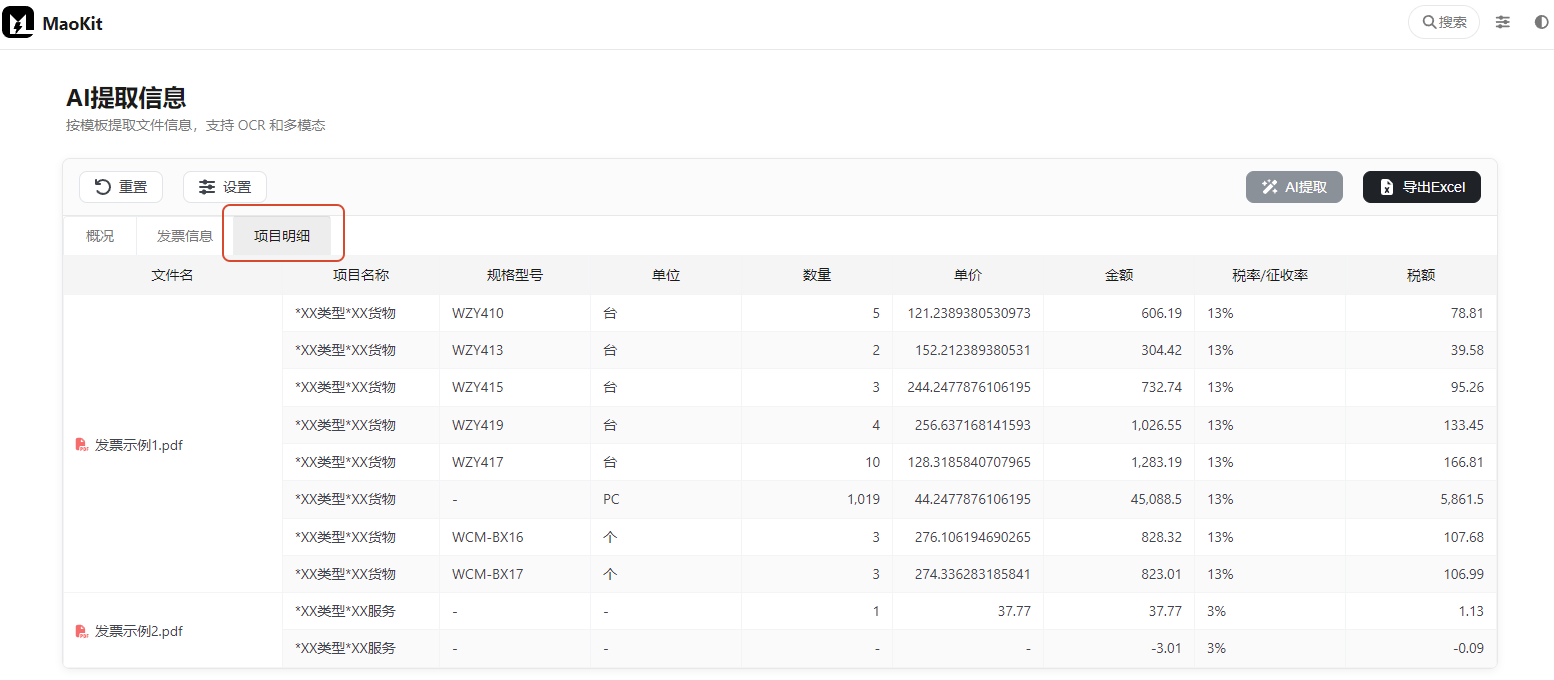Screen dimensions: 1554x680
Task: Export results with 导出Excel button
Action: 1422,187
